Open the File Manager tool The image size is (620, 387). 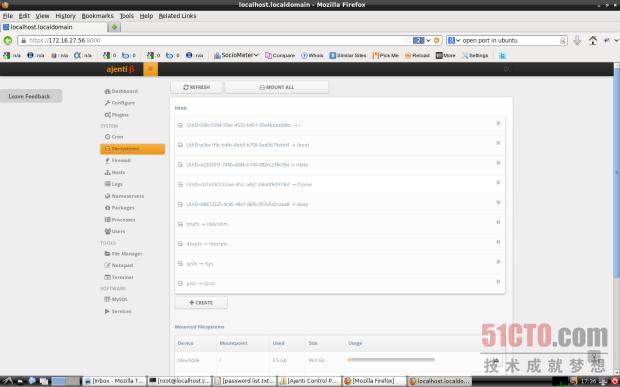(123, 254)
